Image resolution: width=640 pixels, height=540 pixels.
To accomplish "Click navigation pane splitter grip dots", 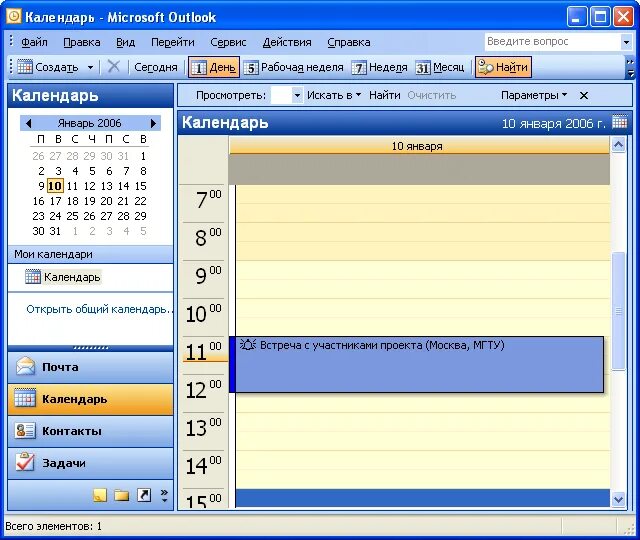I will point(91,348).
